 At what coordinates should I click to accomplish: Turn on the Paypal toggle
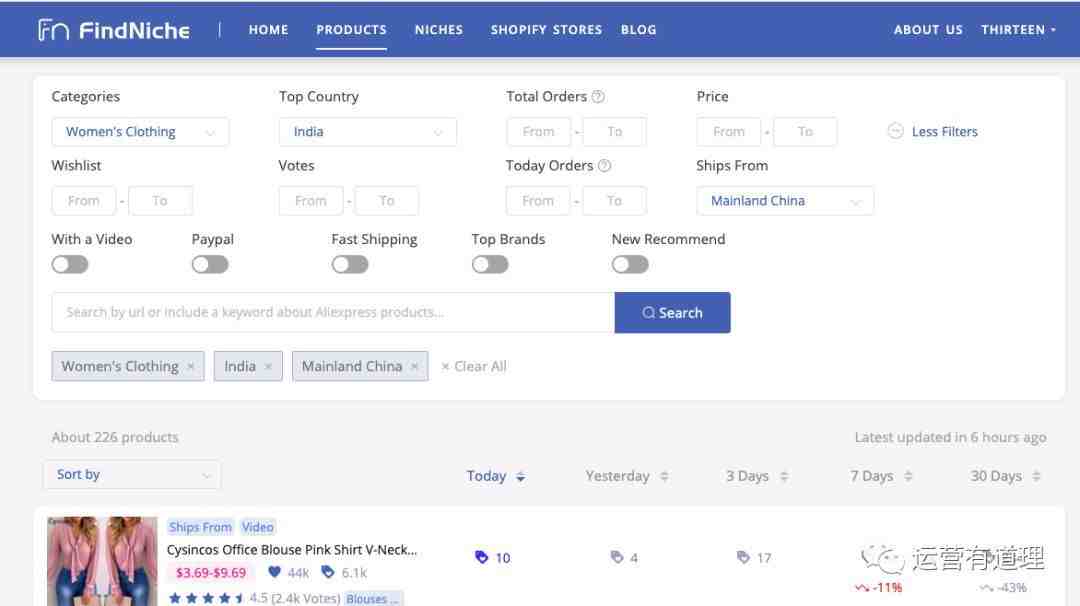tap(210, 264)
